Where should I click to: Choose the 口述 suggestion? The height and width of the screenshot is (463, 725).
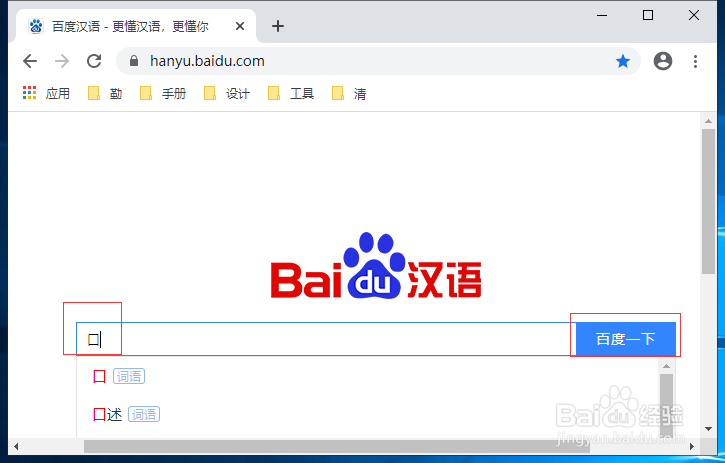(126, 414)
